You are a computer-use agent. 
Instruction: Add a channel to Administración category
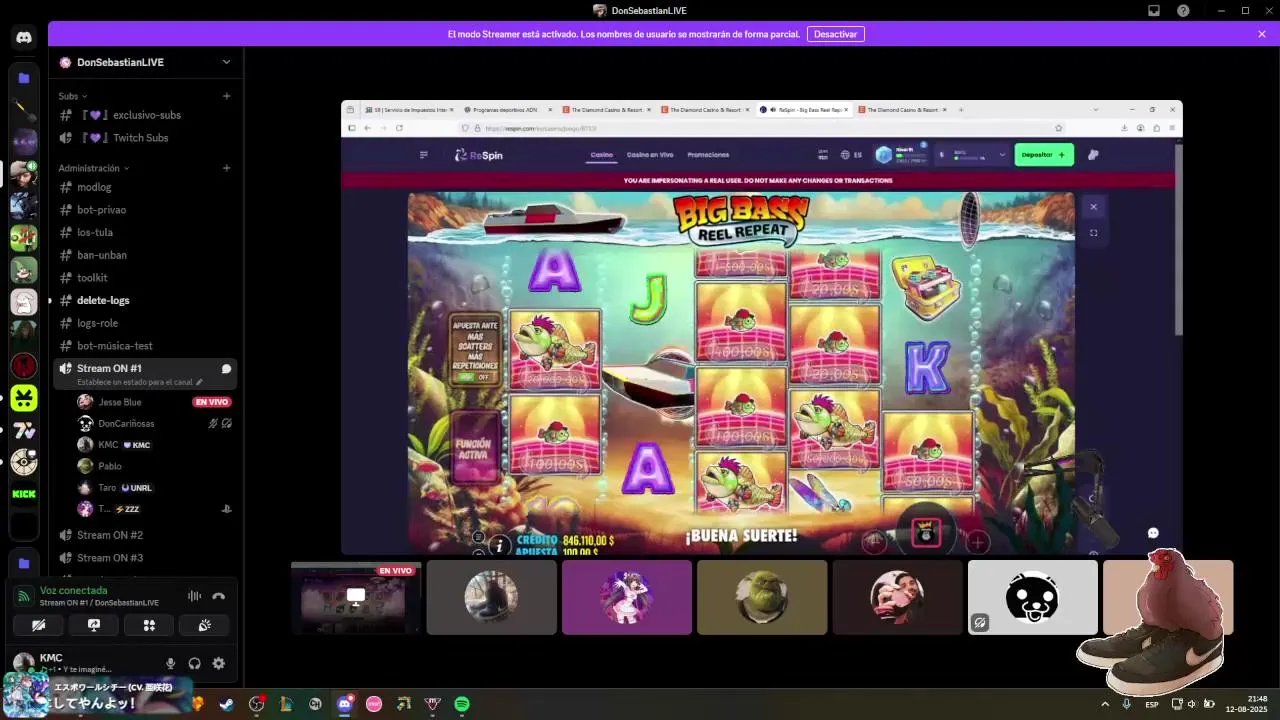point(226,168)
